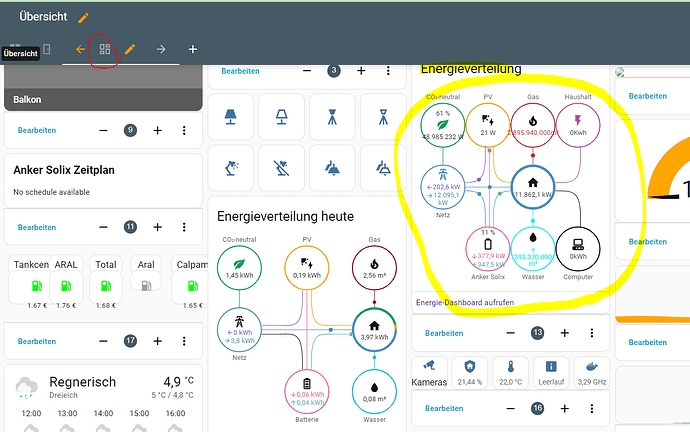Image resolution: width=690 pixels, height=432 pixels.
Task: Open the Energie-Dashboard aufrufen link
Action: point(465,303)
